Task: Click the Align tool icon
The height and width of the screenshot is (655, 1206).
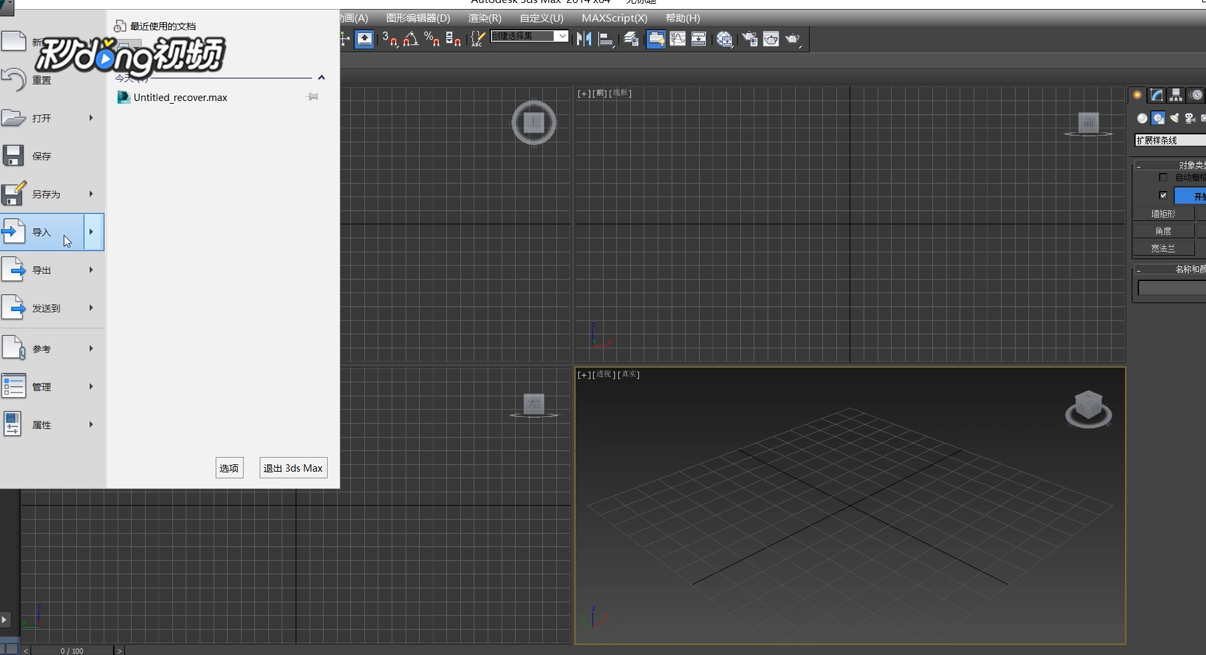Action: (606, 39)
